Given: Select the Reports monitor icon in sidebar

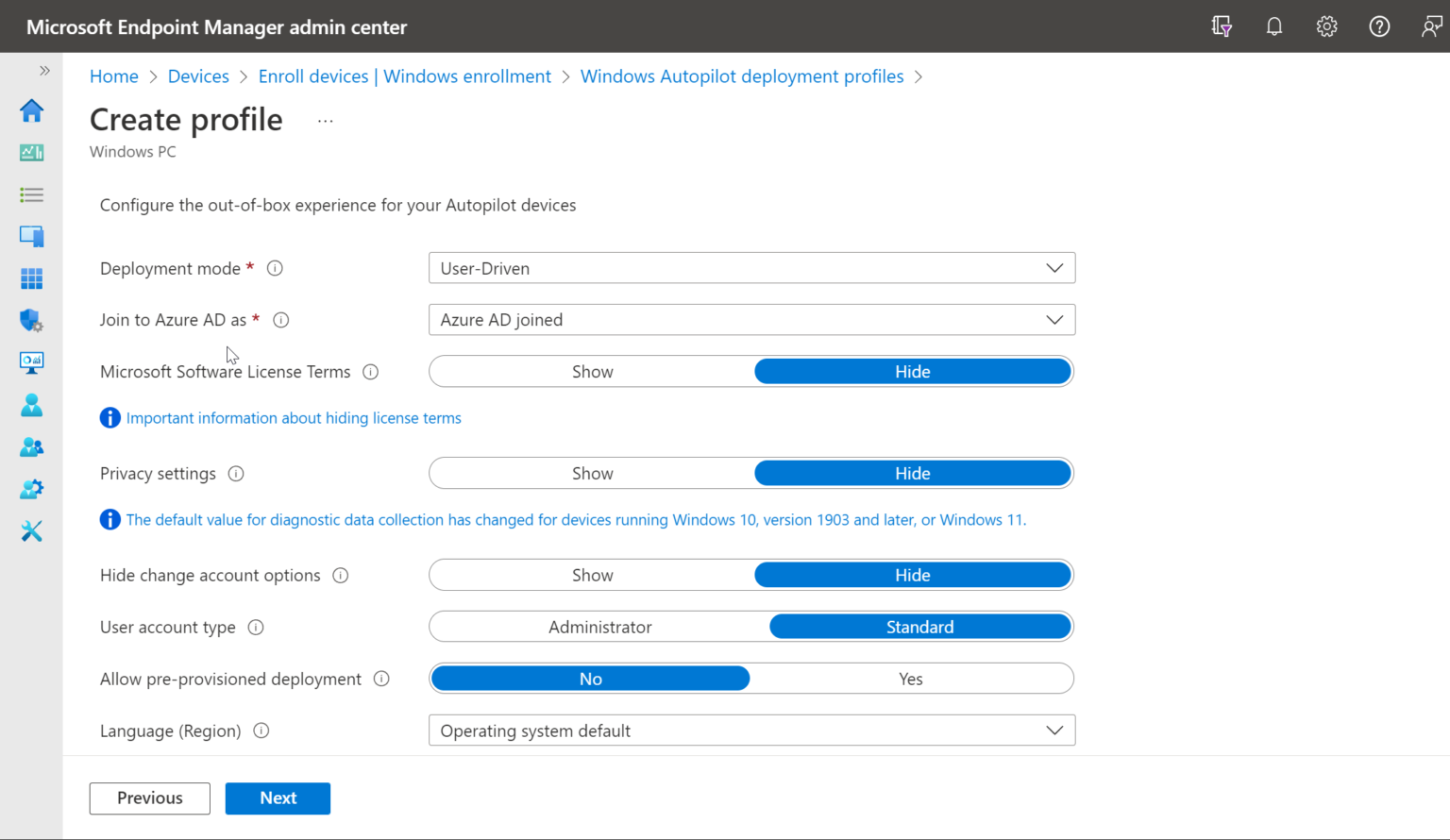Looking at the screenshot, I should (x=31, y=361).
